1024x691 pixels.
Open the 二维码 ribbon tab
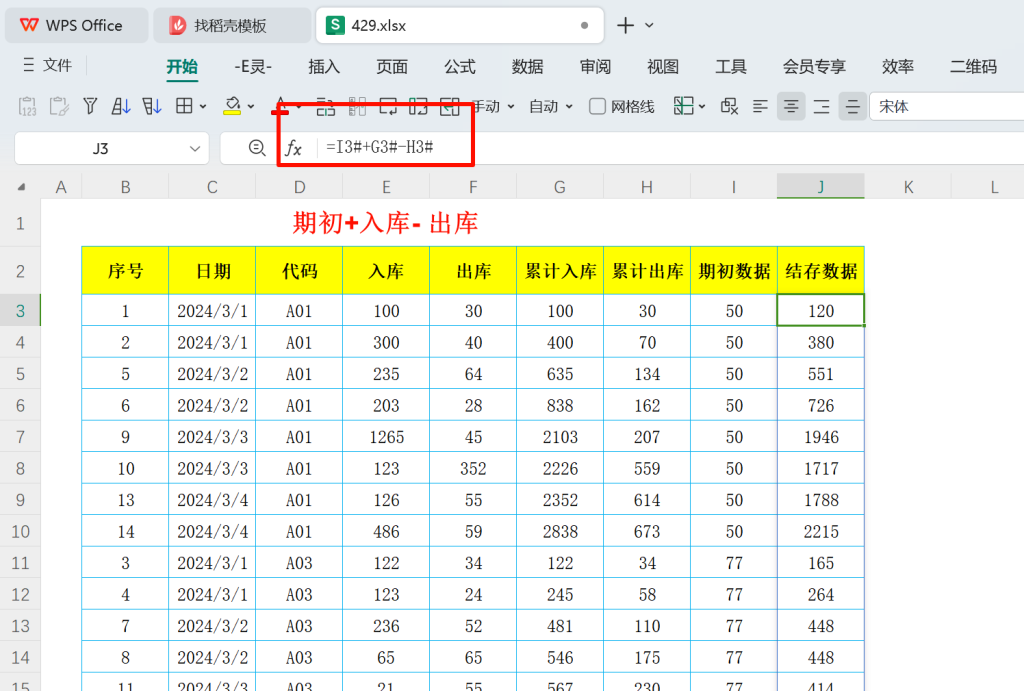point(973,67)
